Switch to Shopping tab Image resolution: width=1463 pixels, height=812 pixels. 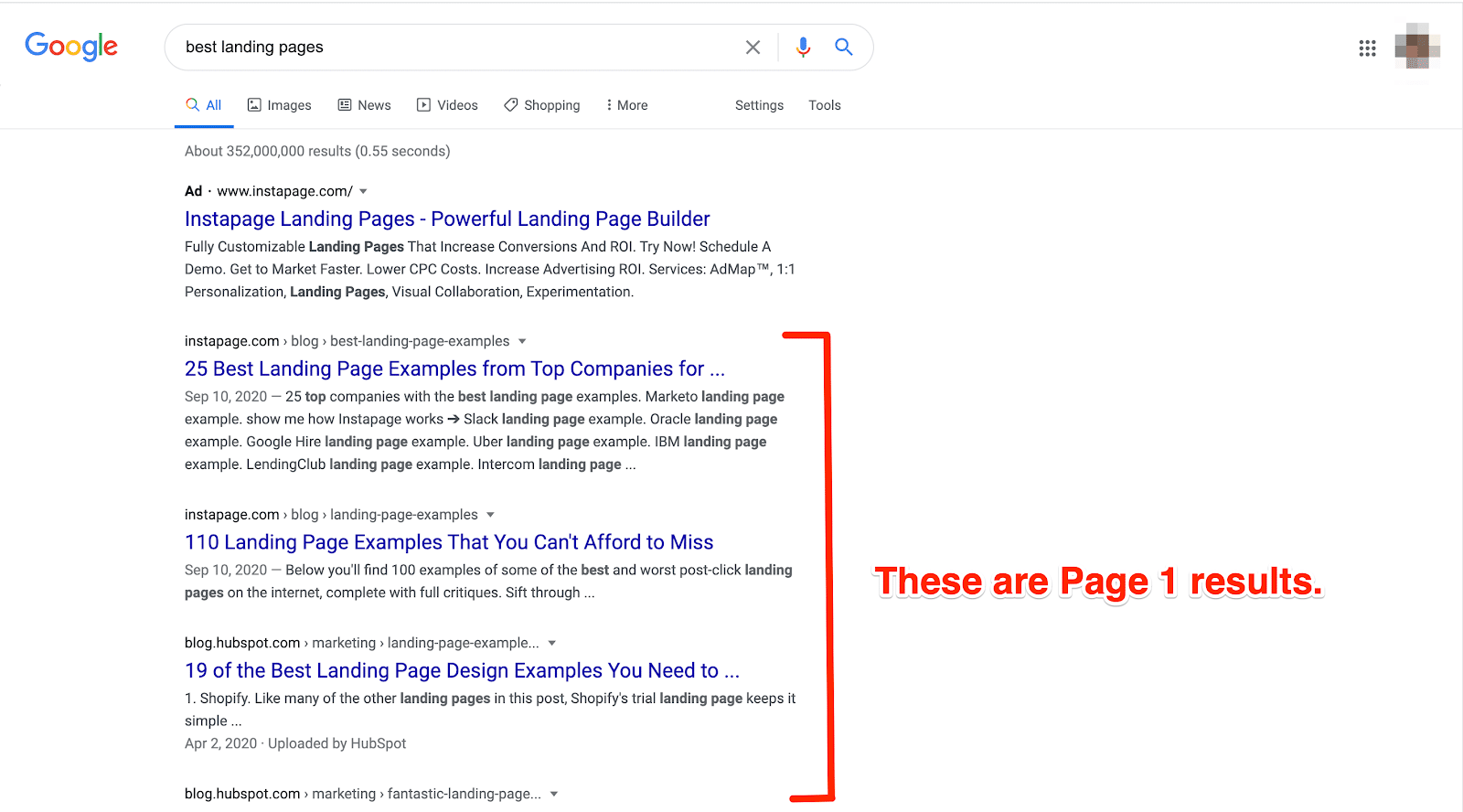click(x=541, y=105)
